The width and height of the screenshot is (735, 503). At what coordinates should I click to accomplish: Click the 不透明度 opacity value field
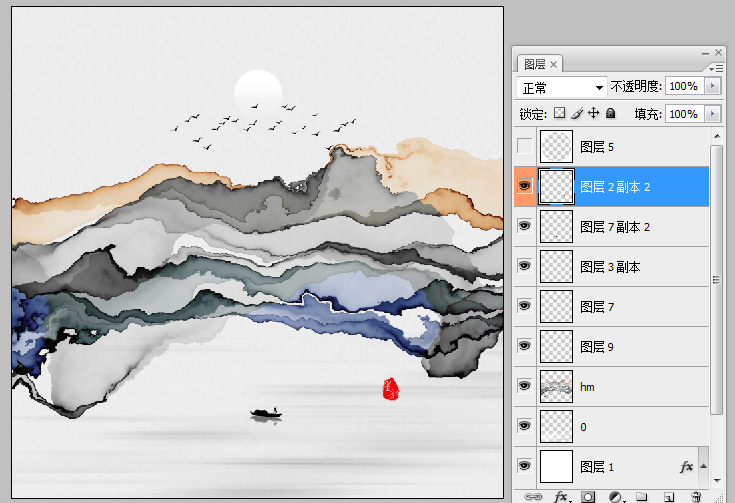(x=684, y=86)
